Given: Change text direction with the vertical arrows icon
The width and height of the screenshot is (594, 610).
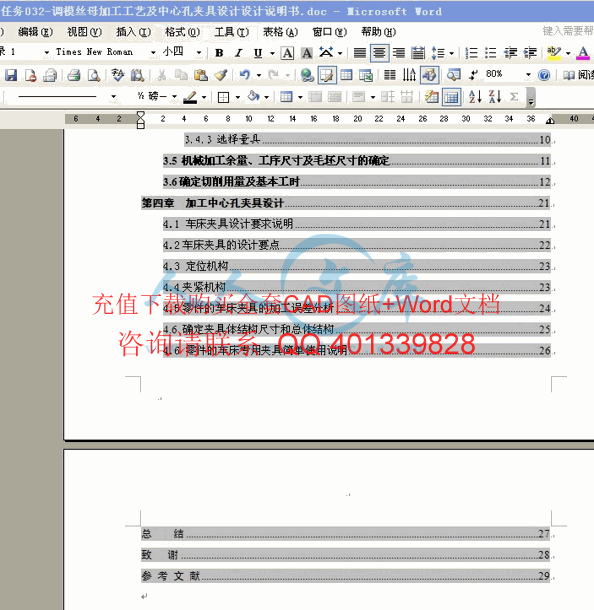Looking at the screenshot, I should pos(409,75).
